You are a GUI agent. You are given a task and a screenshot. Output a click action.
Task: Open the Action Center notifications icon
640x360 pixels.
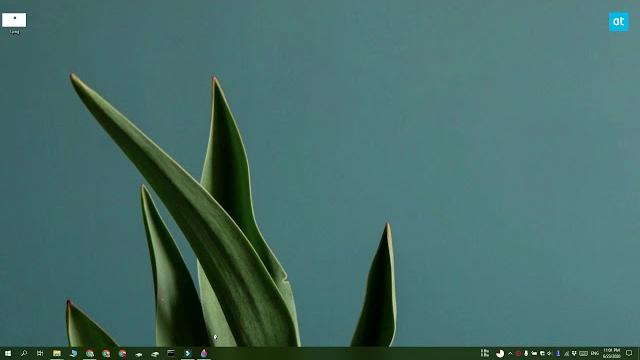(629, 353)
